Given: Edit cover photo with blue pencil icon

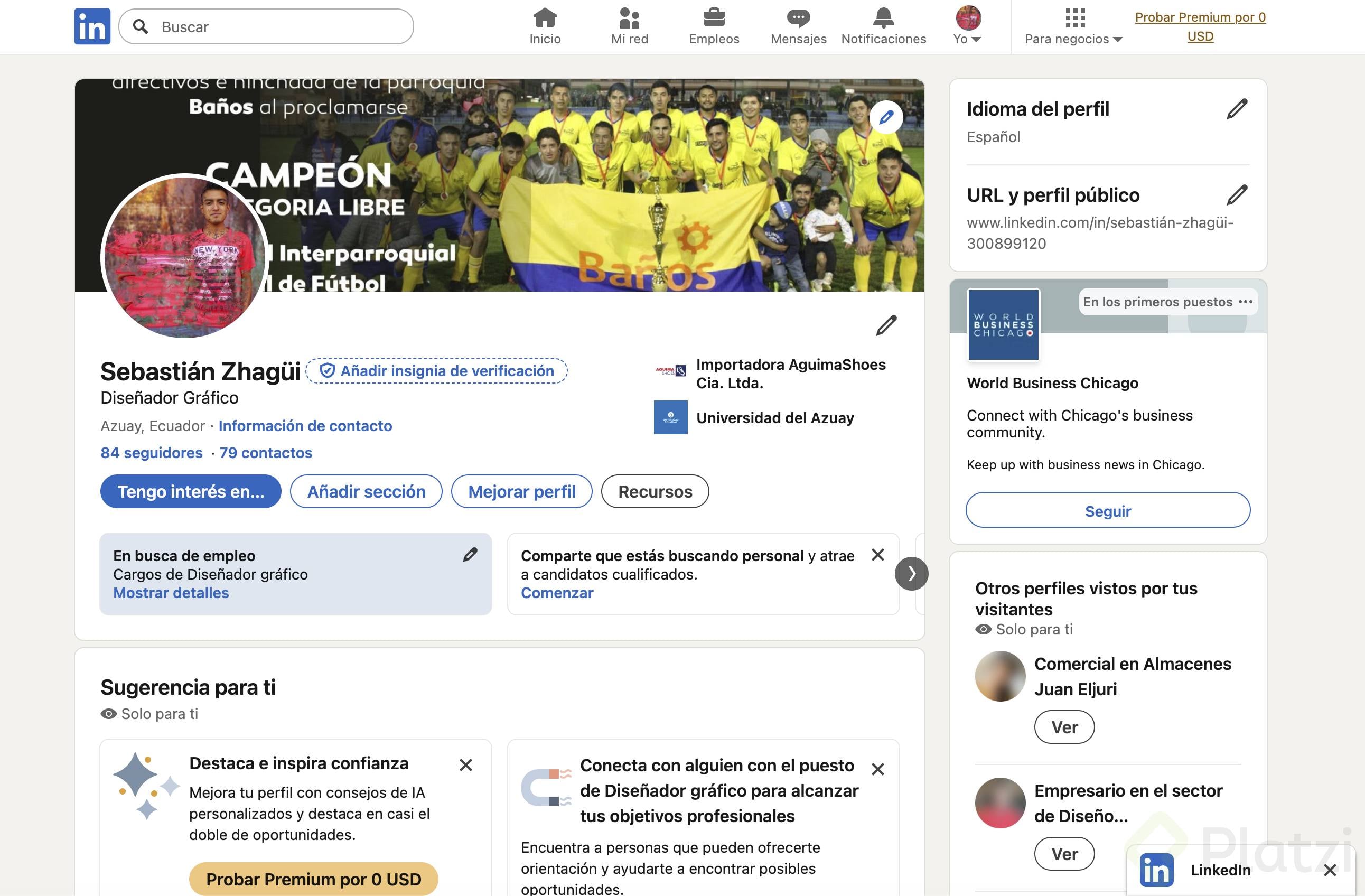Looking at the screenshot, I should 886,117.
